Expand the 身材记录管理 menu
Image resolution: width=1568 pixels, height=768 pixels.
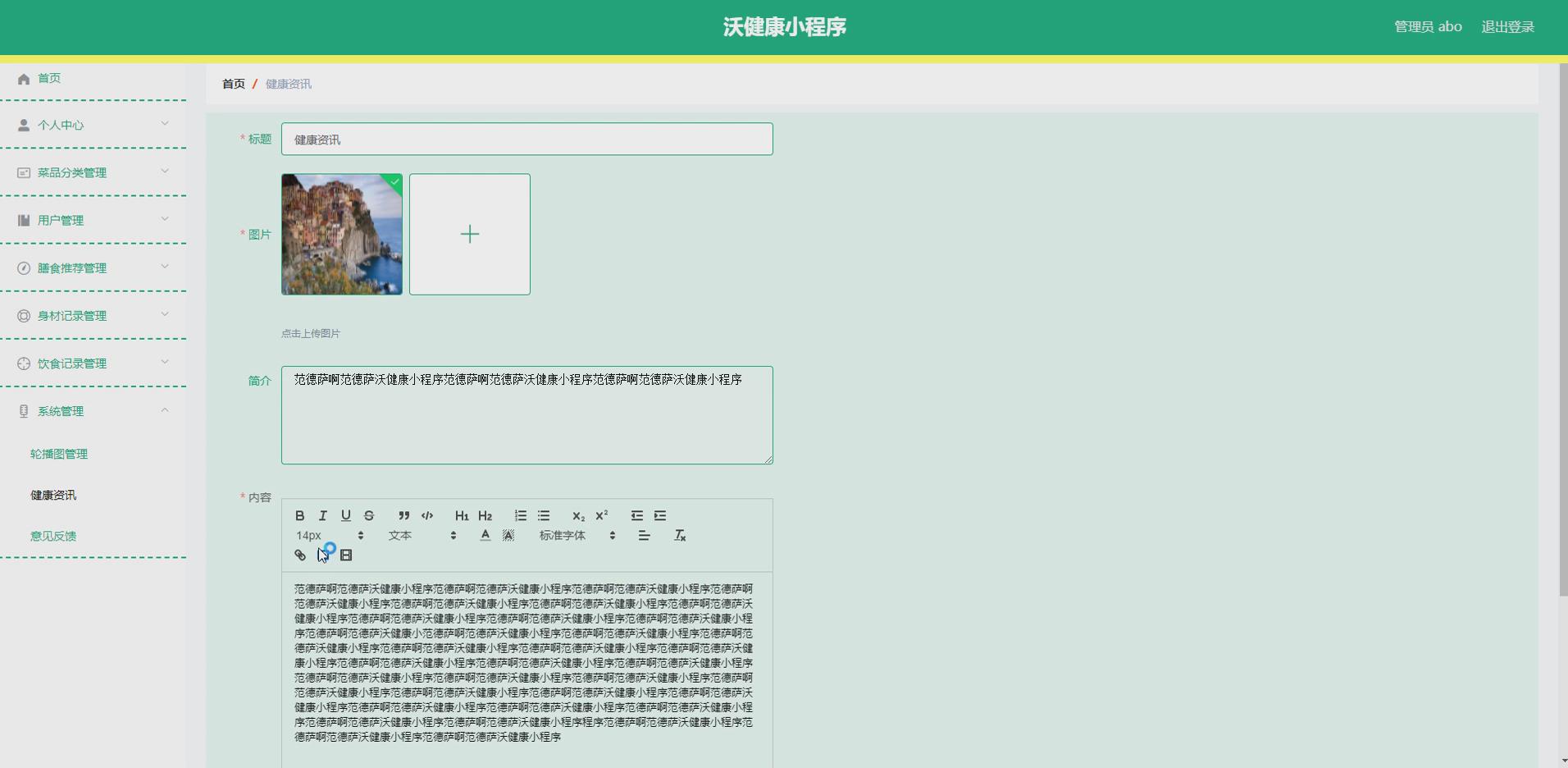click(93, 315)
